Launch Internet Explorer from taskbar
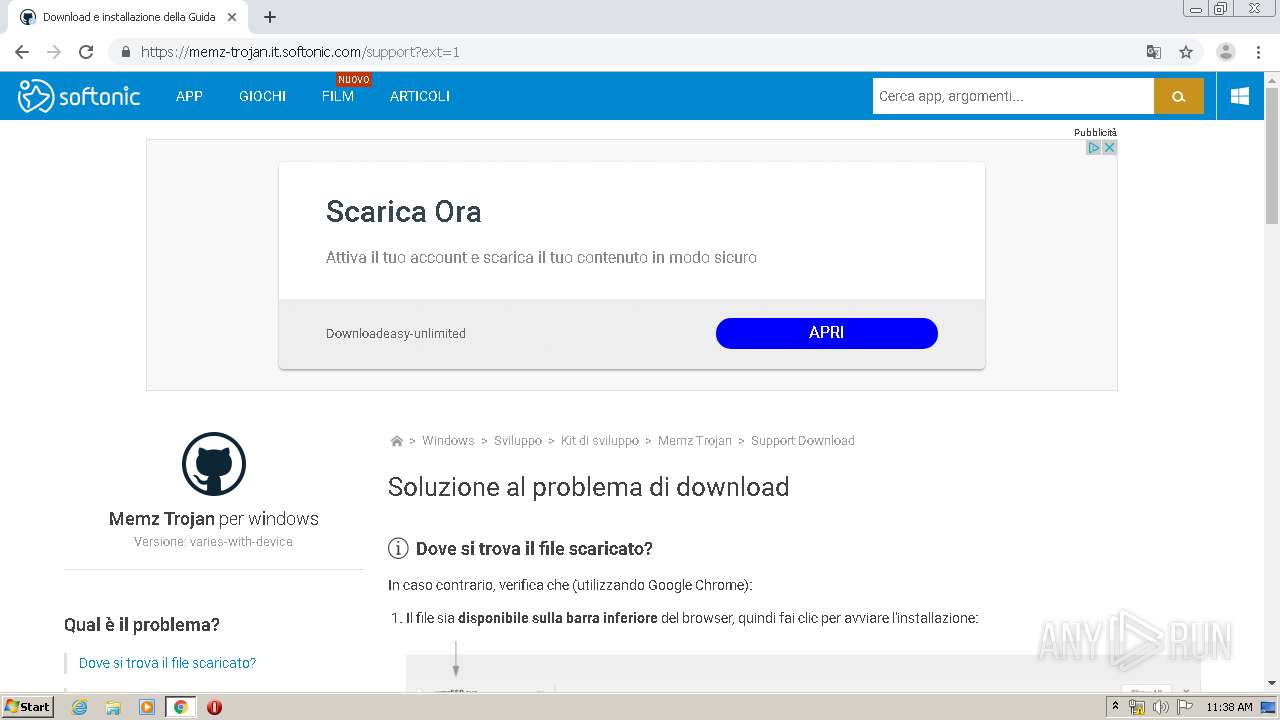The width and height of the screenshot is (1280, 720). click(x=80, y=707)
